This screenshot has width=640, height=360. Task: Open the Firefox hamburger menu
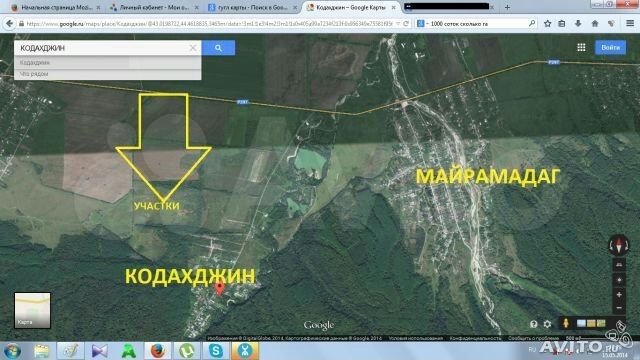(x=630, y=24)
